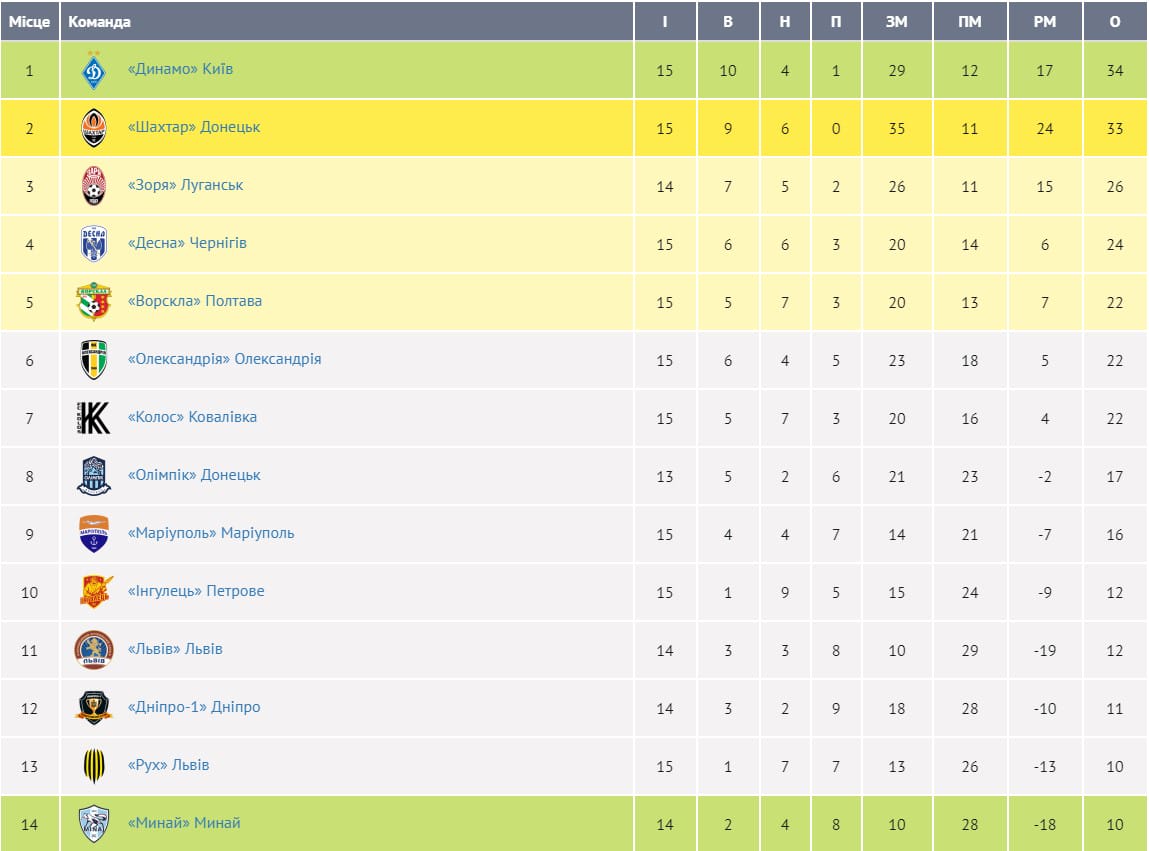This screenshot has width=1149, height=851.
Task: Open the «Динамо» Київ team link
Action: click(180, 69)
